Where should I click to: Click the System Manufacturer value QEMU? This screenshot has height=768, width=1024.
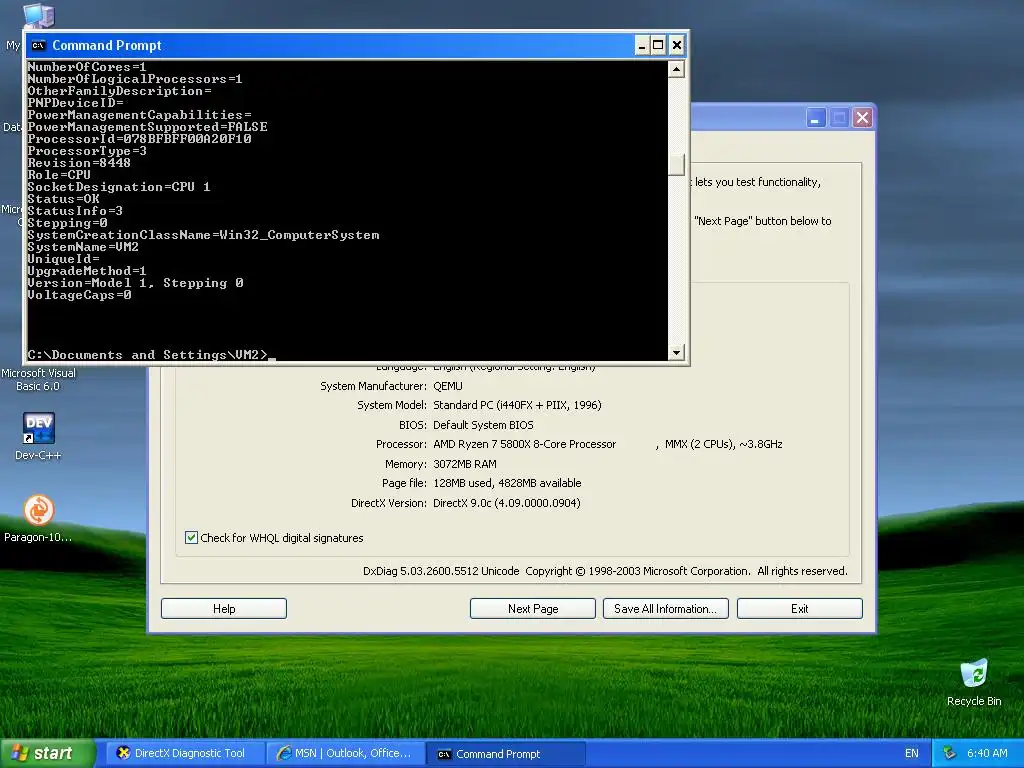447,386
